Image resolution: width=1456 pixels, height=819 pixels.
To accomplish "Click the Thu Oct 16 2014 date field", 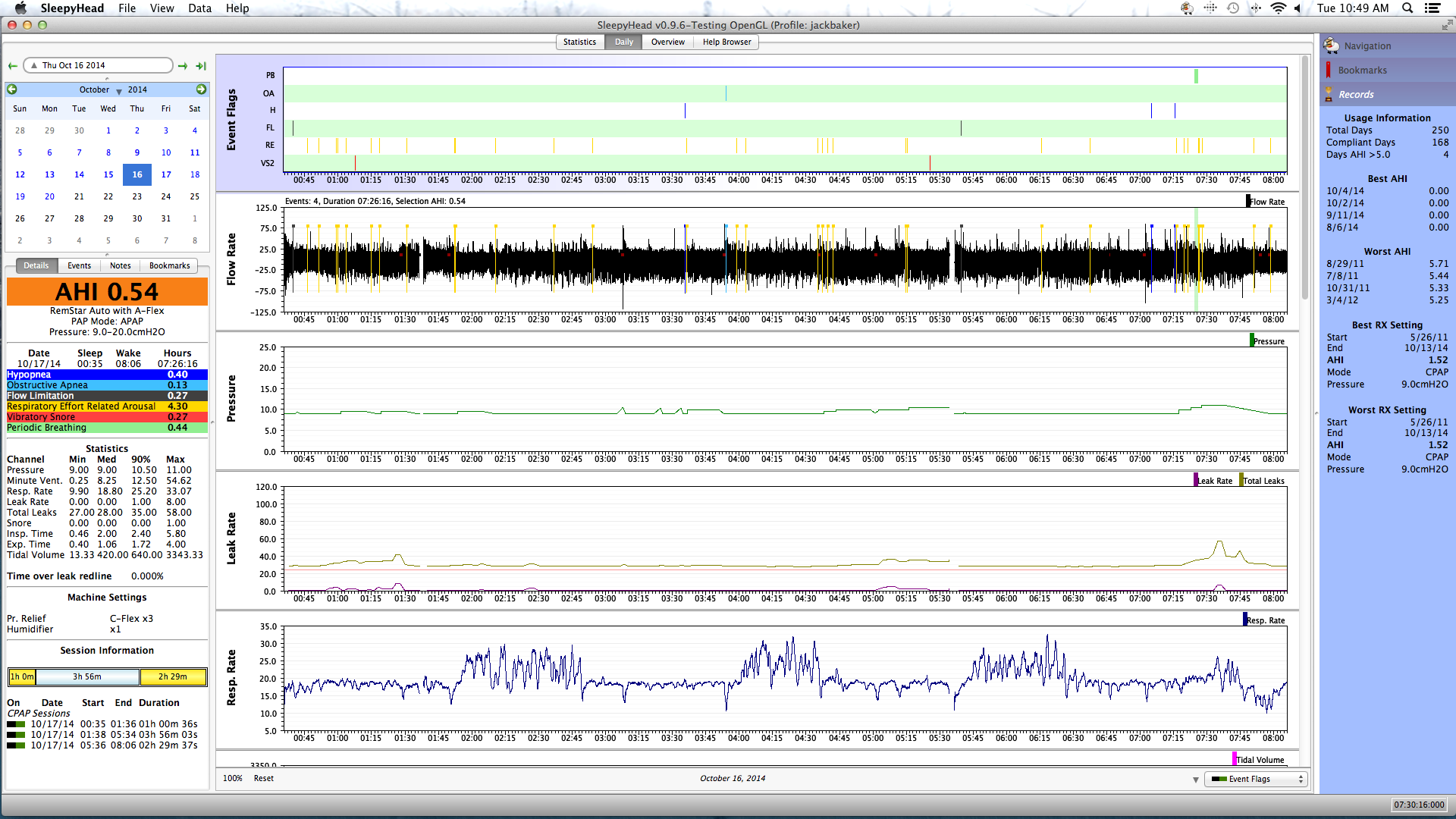I will [x=99, y=66].
